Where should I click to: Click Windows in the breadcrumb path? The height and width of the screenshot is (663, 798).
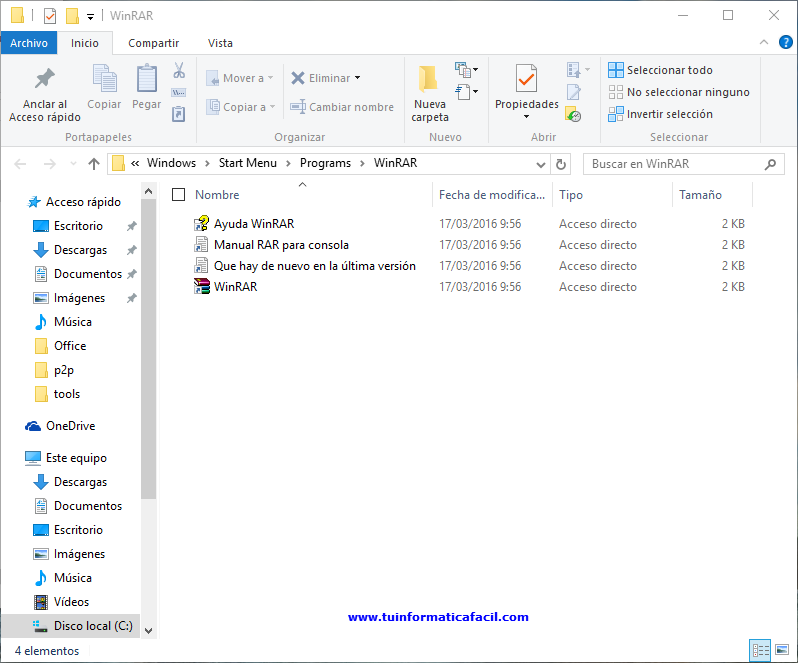click(172, 163)
